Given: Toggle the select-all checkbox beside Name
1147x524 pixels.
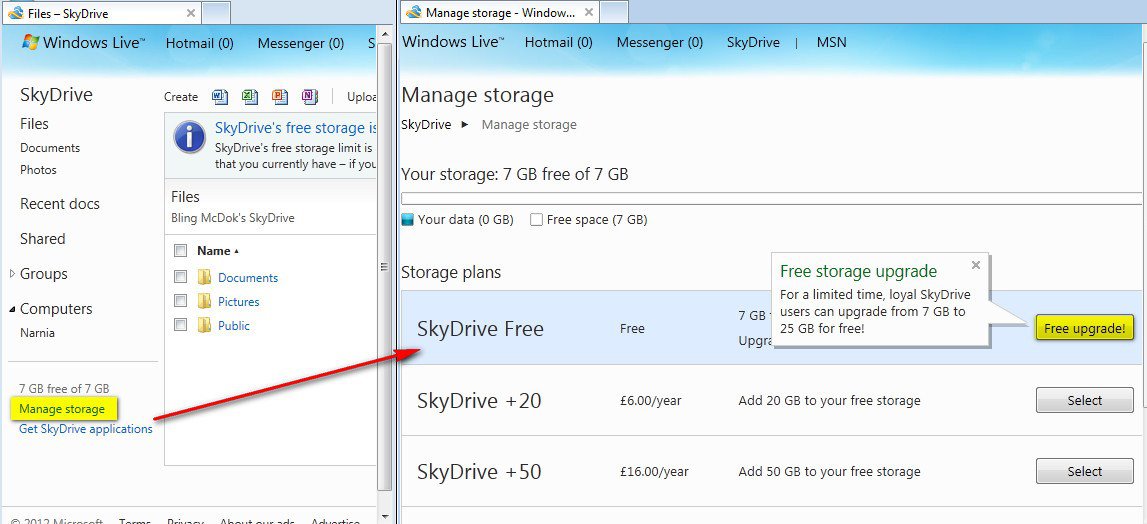Looking at the screenshot, I should [181, 251].
